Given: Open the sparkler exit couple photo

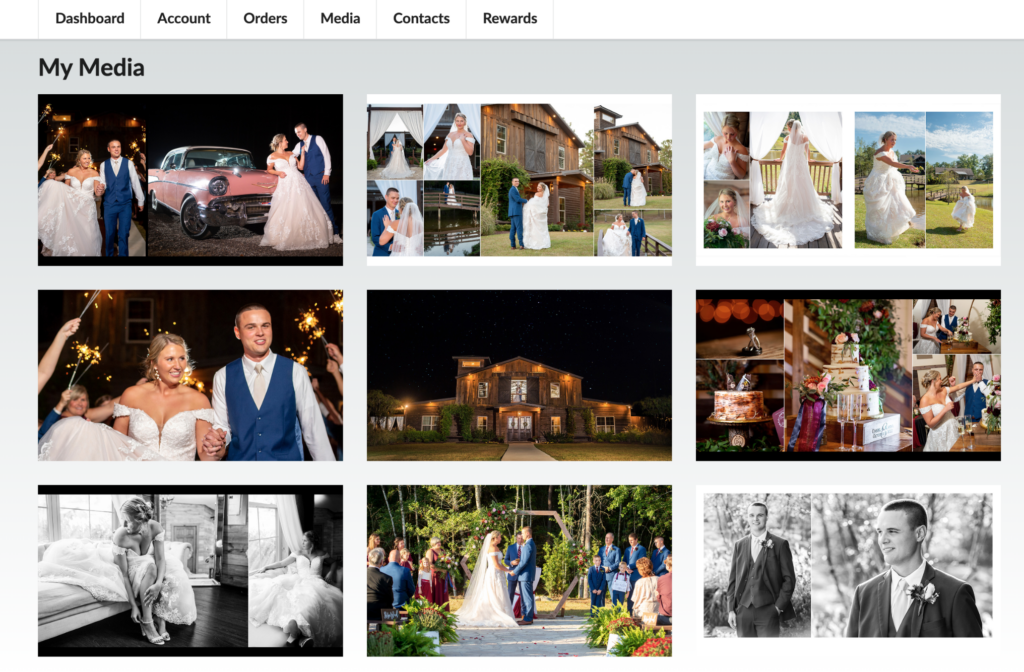Looking at the screenshot, I should (190, 376).
